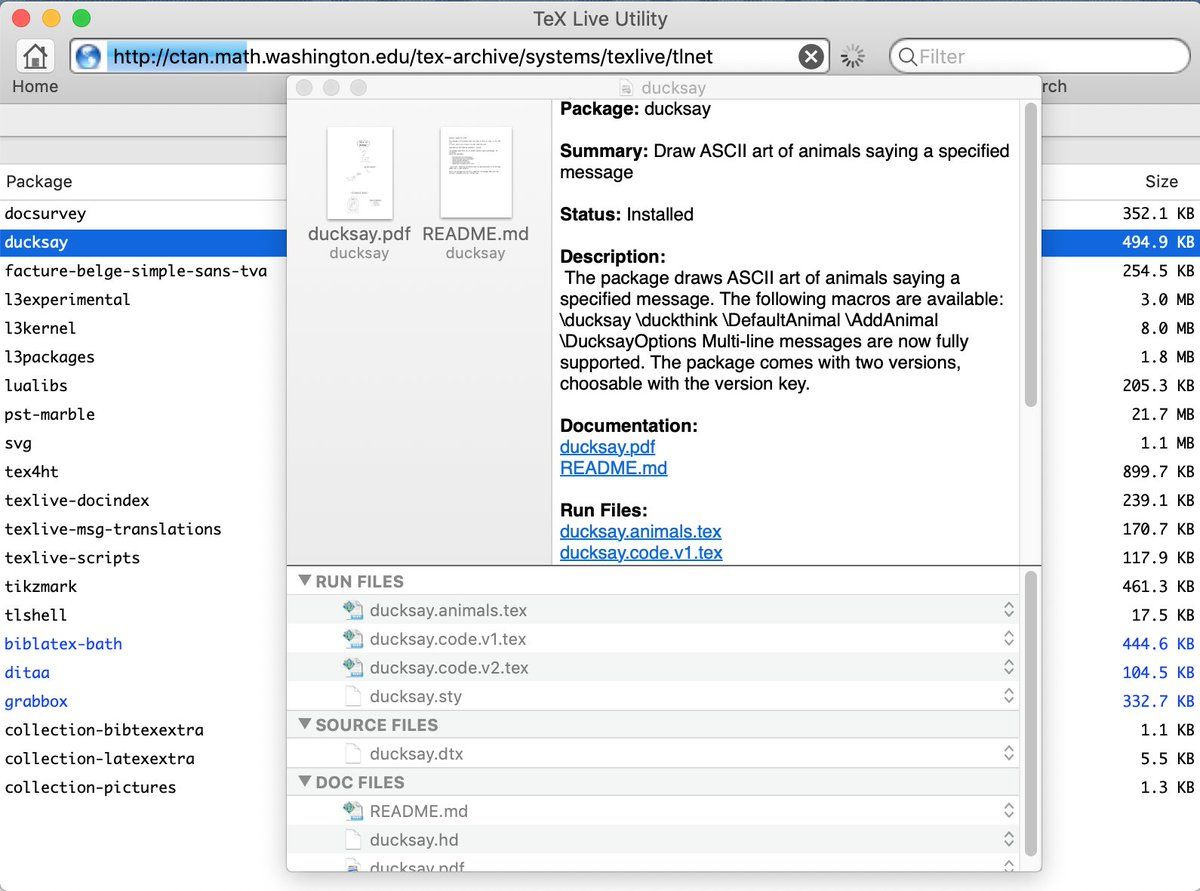Click the ducksay.sty file icon
The width and height of the screenshot is (1200, 891).
(352, 696)
